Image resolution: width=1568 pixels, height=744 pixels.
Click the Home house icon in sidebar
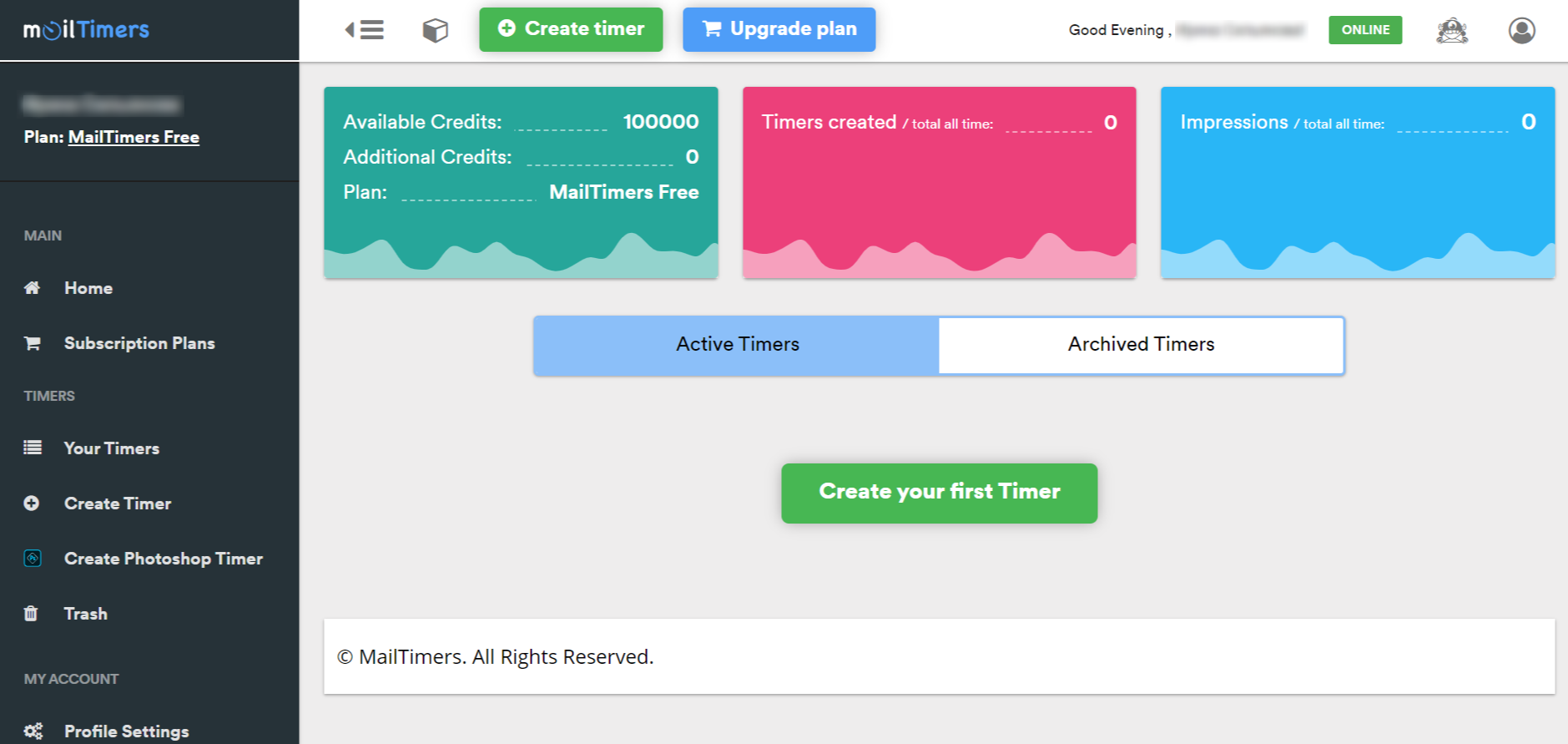32,288
